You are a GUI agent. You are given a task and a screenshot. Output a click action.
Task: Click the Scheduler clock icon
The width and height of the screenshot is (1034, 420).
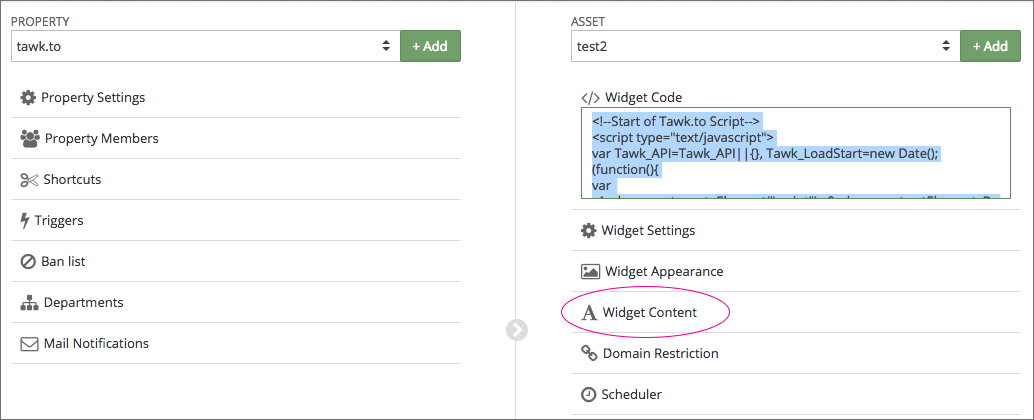[x=588, y=394]
